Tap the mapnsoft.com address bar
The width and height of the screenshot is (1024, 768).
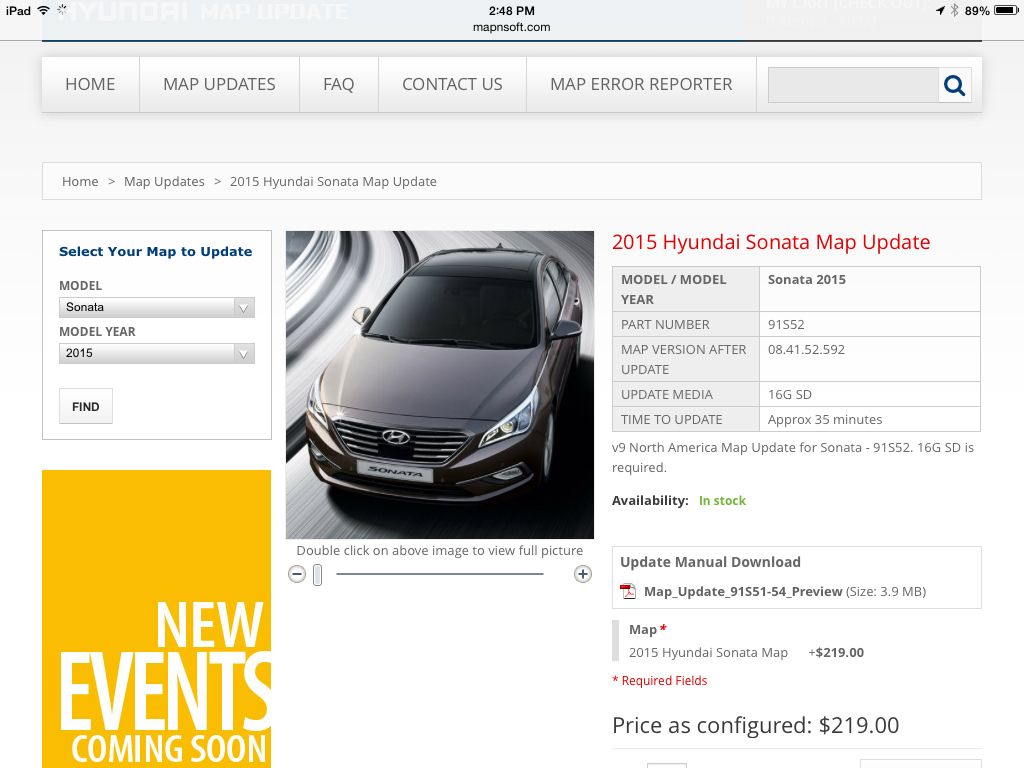(511, 27)
